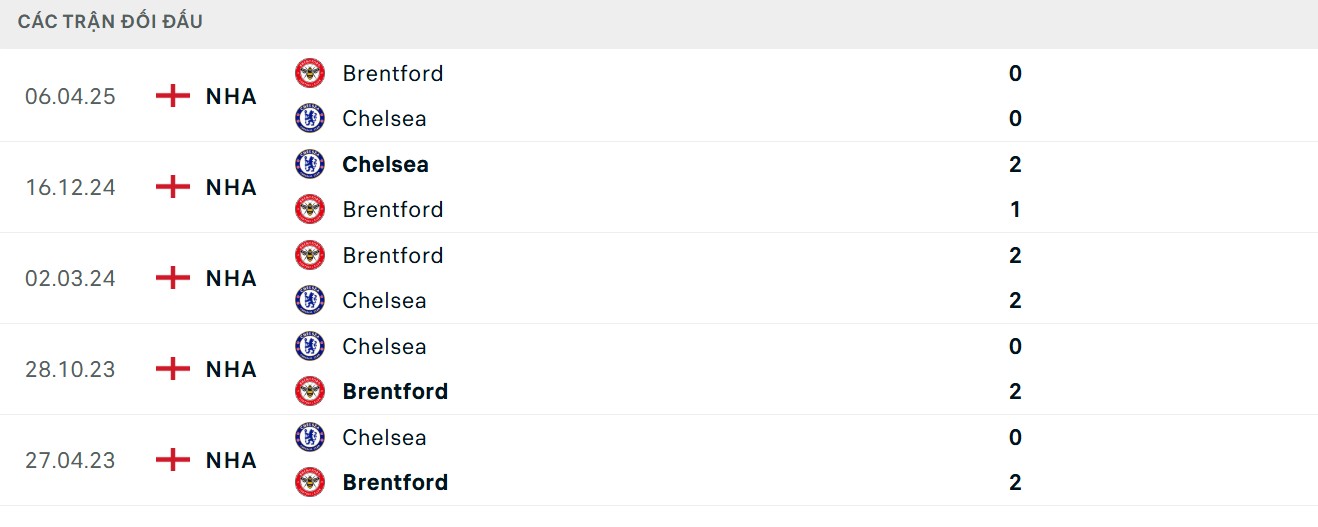Viewport: 1318px width, 527px height.
Task: Click Brentford crest in 02.03.24 match
Action: pyautogui.click(x=310, y=255)
